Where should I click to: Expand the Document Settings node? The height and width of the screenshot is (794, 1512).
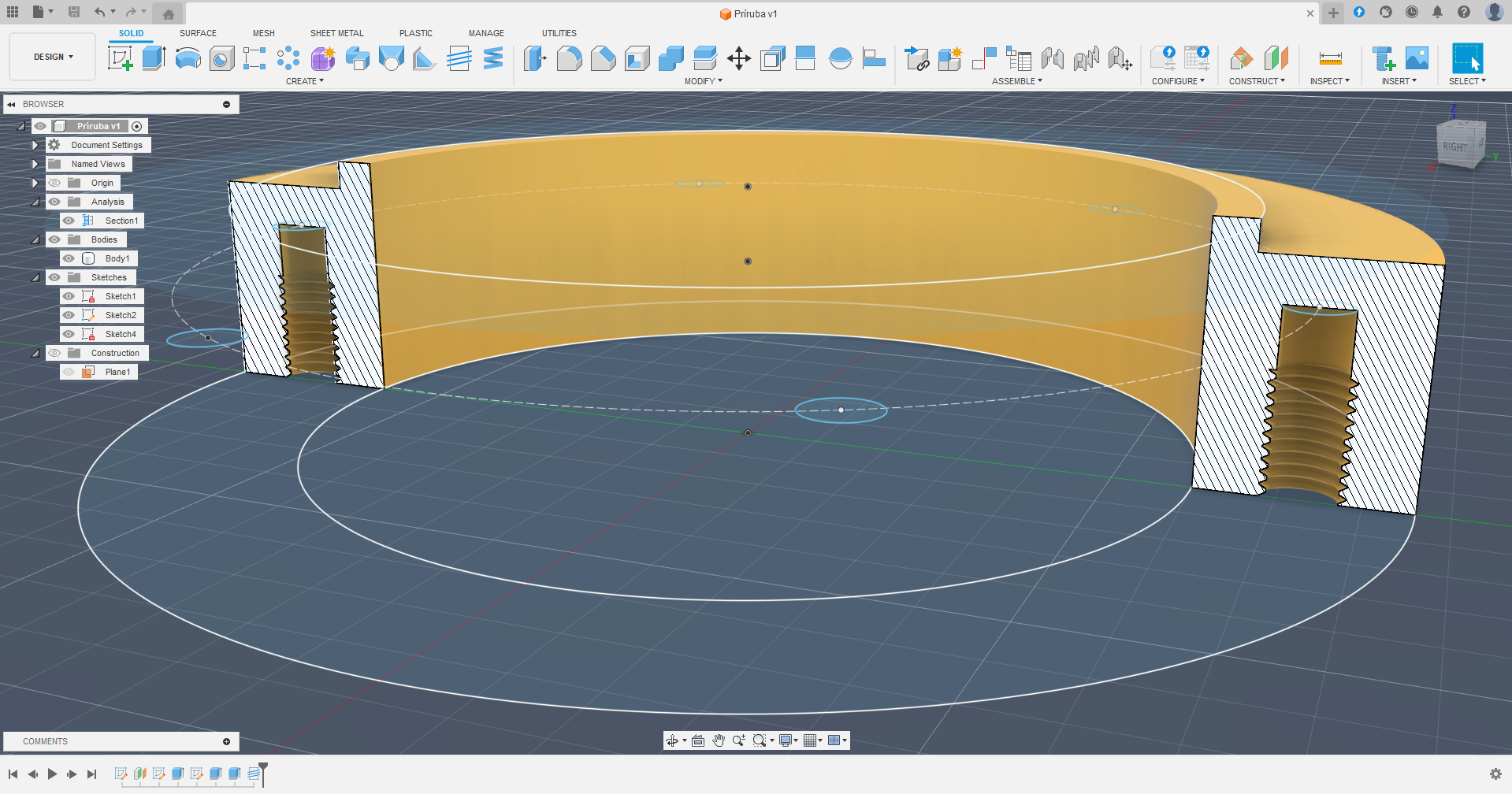click(x=35, y=145)
